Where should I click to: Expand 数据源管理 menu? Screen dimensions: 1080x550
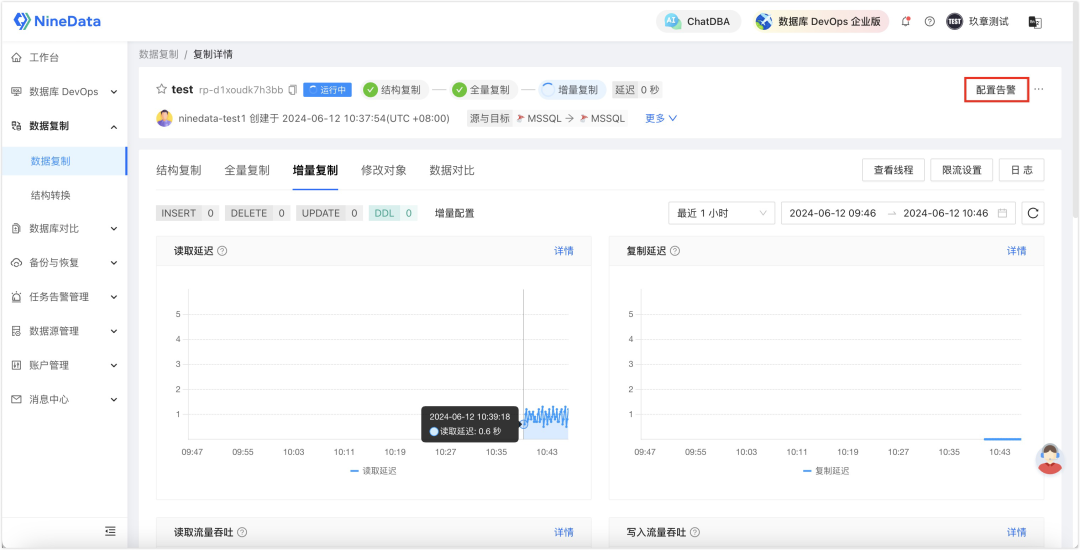click(63, 331)
